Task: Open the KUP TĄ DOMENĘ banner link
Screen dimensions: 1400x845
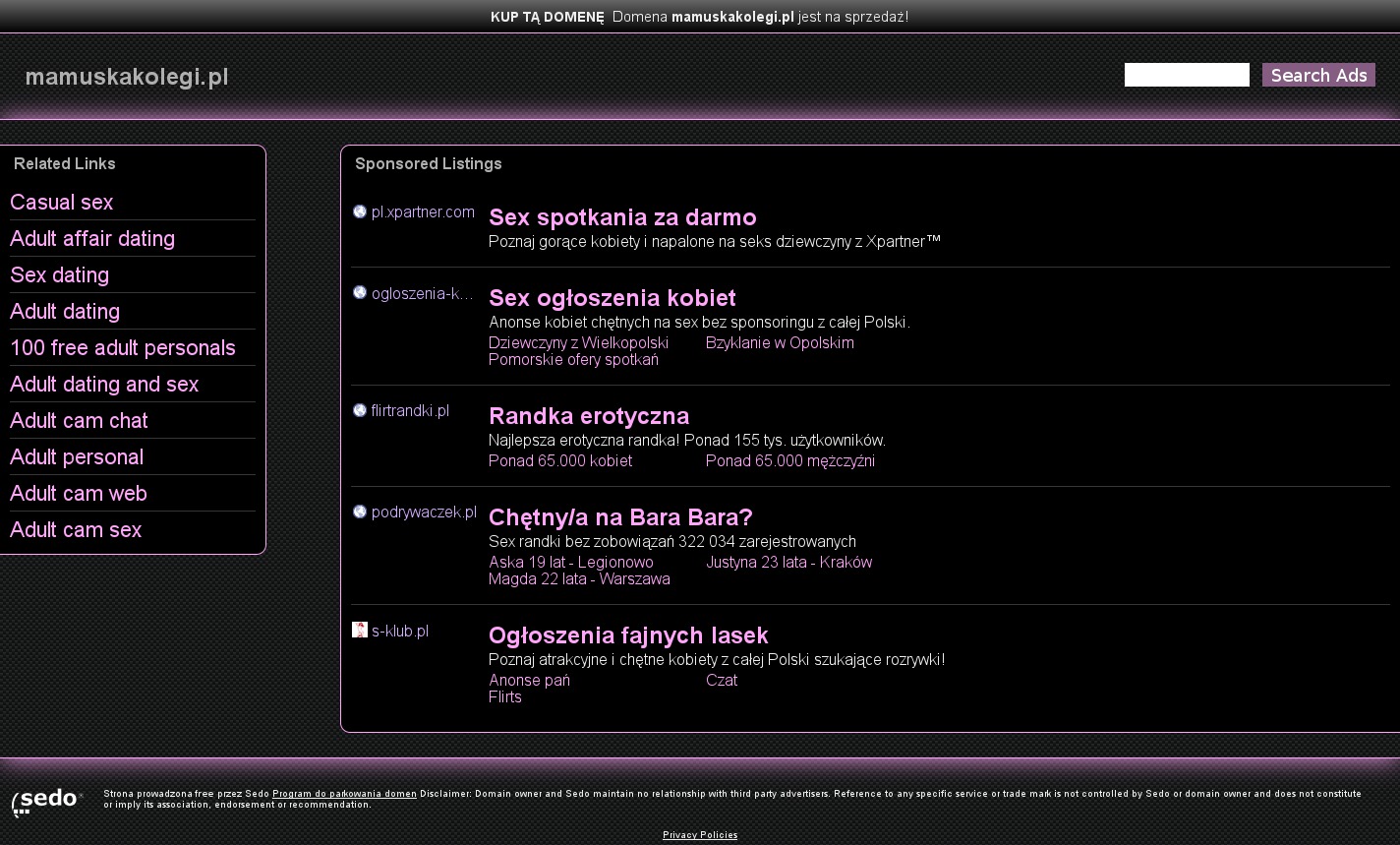Action: [x=547, y=17]
